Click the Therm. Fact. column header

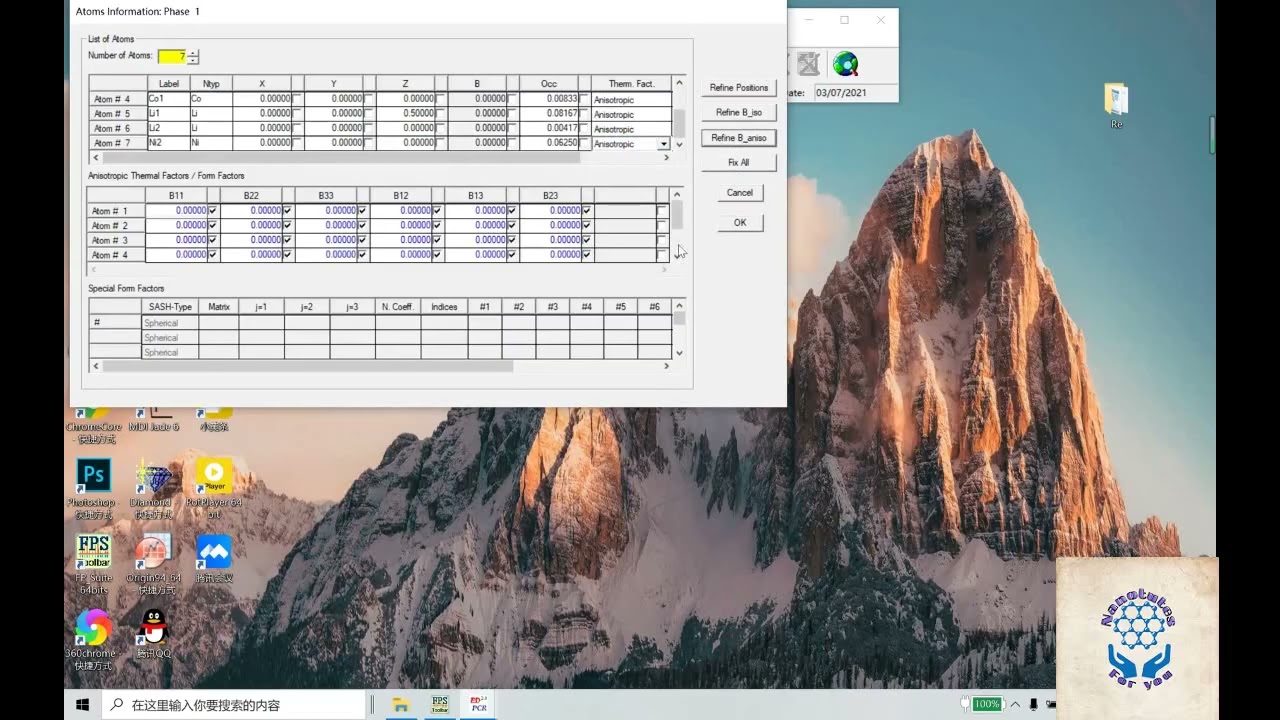tap(631, 84)
